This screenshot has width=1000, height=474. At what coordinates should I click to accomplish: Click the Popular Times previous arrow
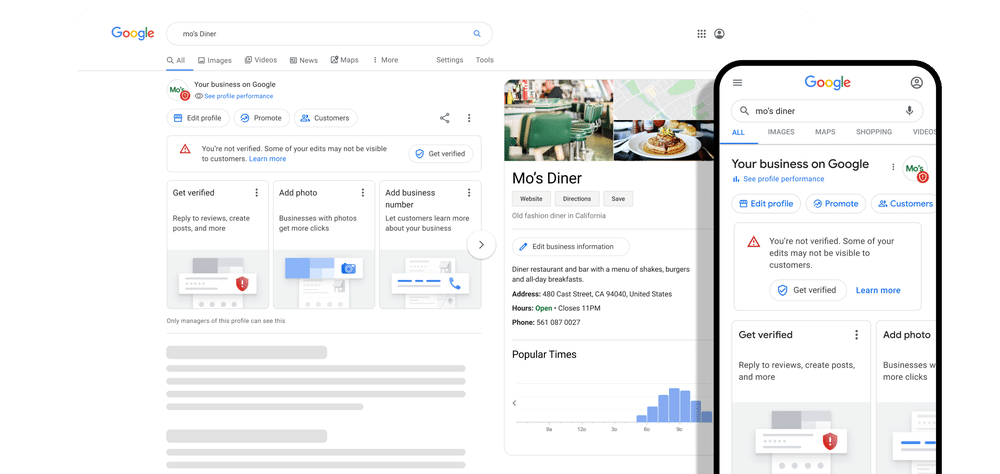[514, 403]
